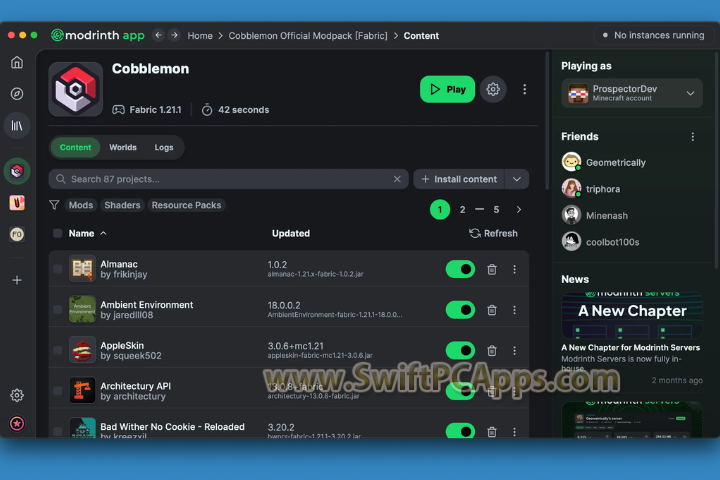Open instance more options beside gear

click(x=524, y=89)
